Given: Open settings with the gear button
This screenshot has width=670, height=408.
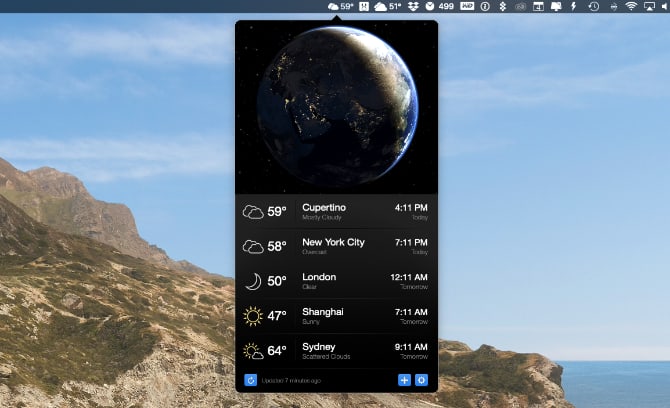Looking at the screenshot, I should 421,380.
